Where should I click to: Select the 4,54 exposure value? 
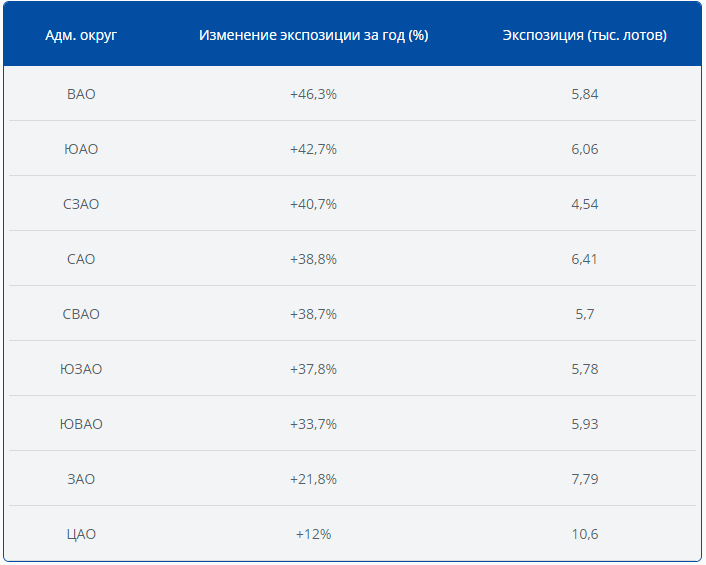point(584,204)
